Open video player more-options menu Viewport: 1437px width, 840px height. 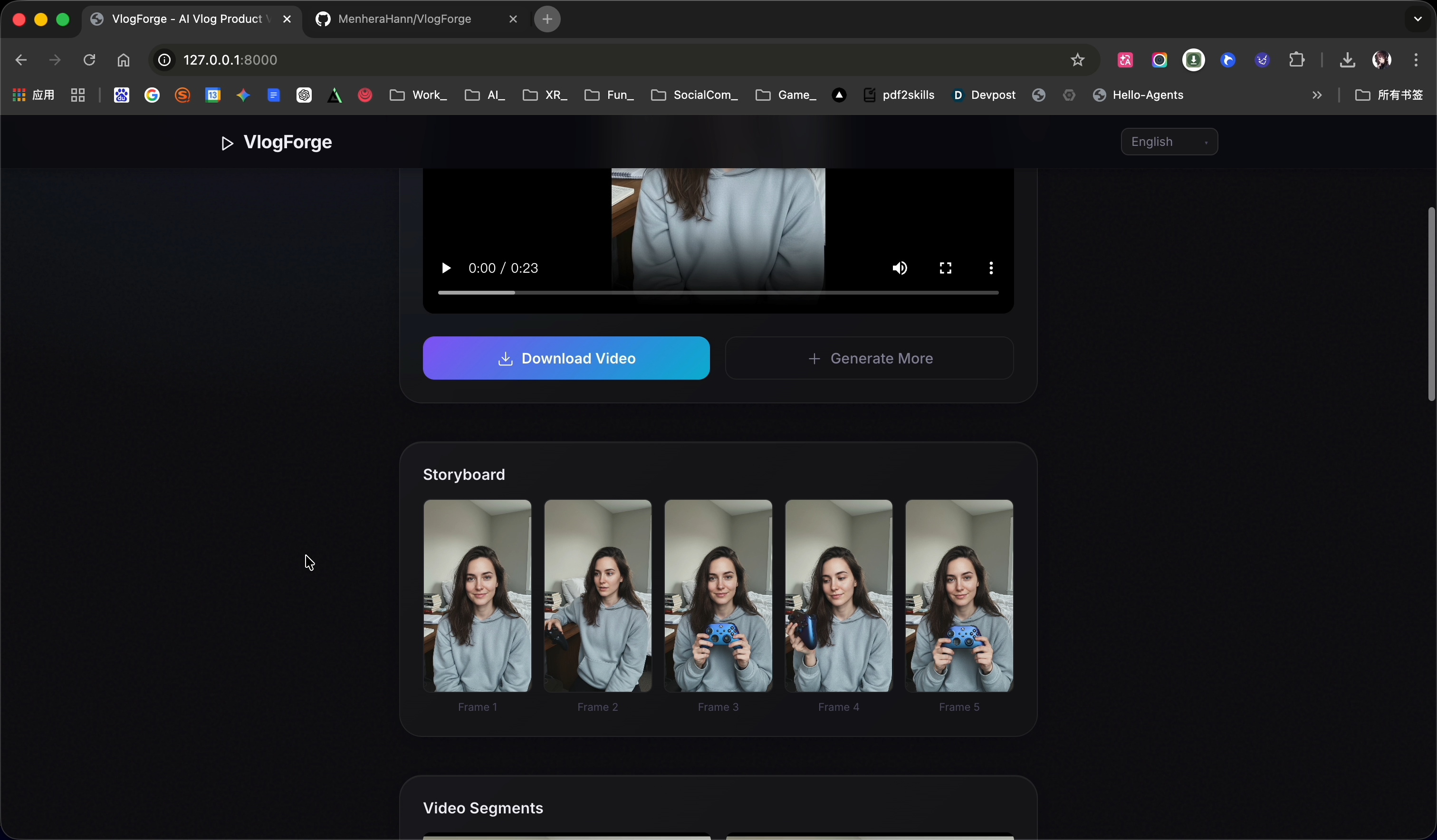(x=991, y=268)
